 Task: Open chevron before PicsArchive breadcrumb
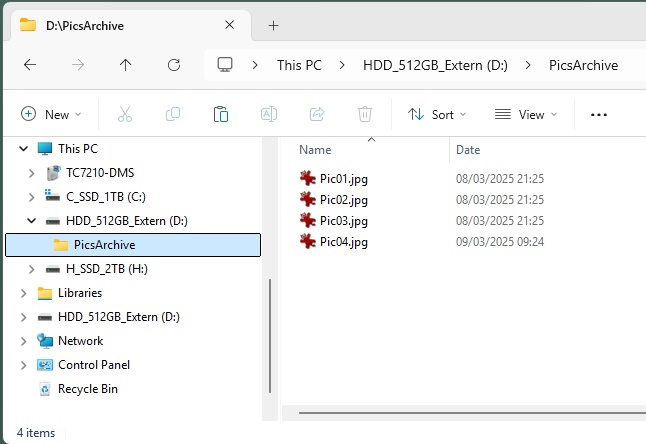click(528, 65)
